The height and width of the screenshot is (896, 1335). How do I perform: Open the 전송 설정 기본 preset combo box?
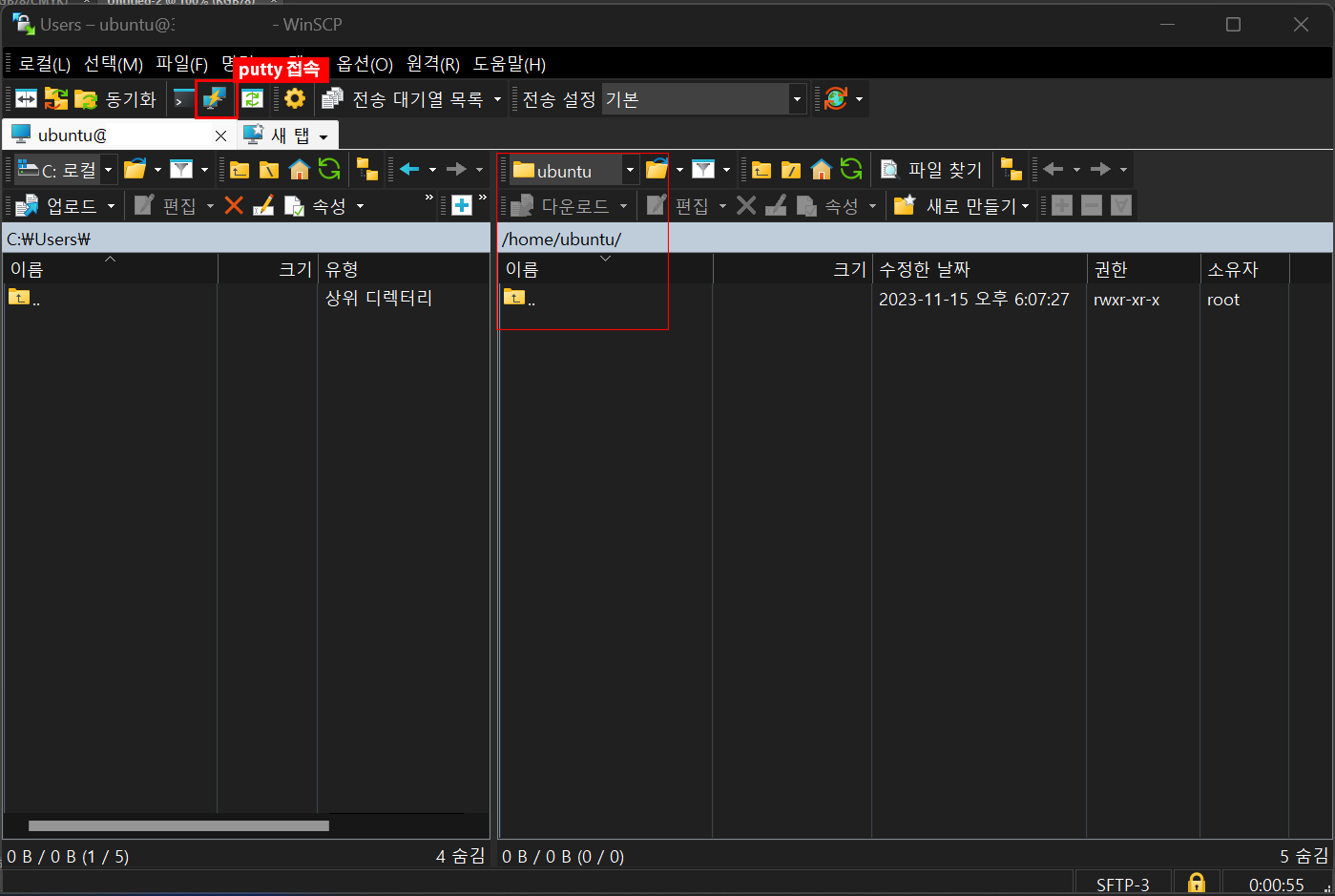click(x=704, y=98)
